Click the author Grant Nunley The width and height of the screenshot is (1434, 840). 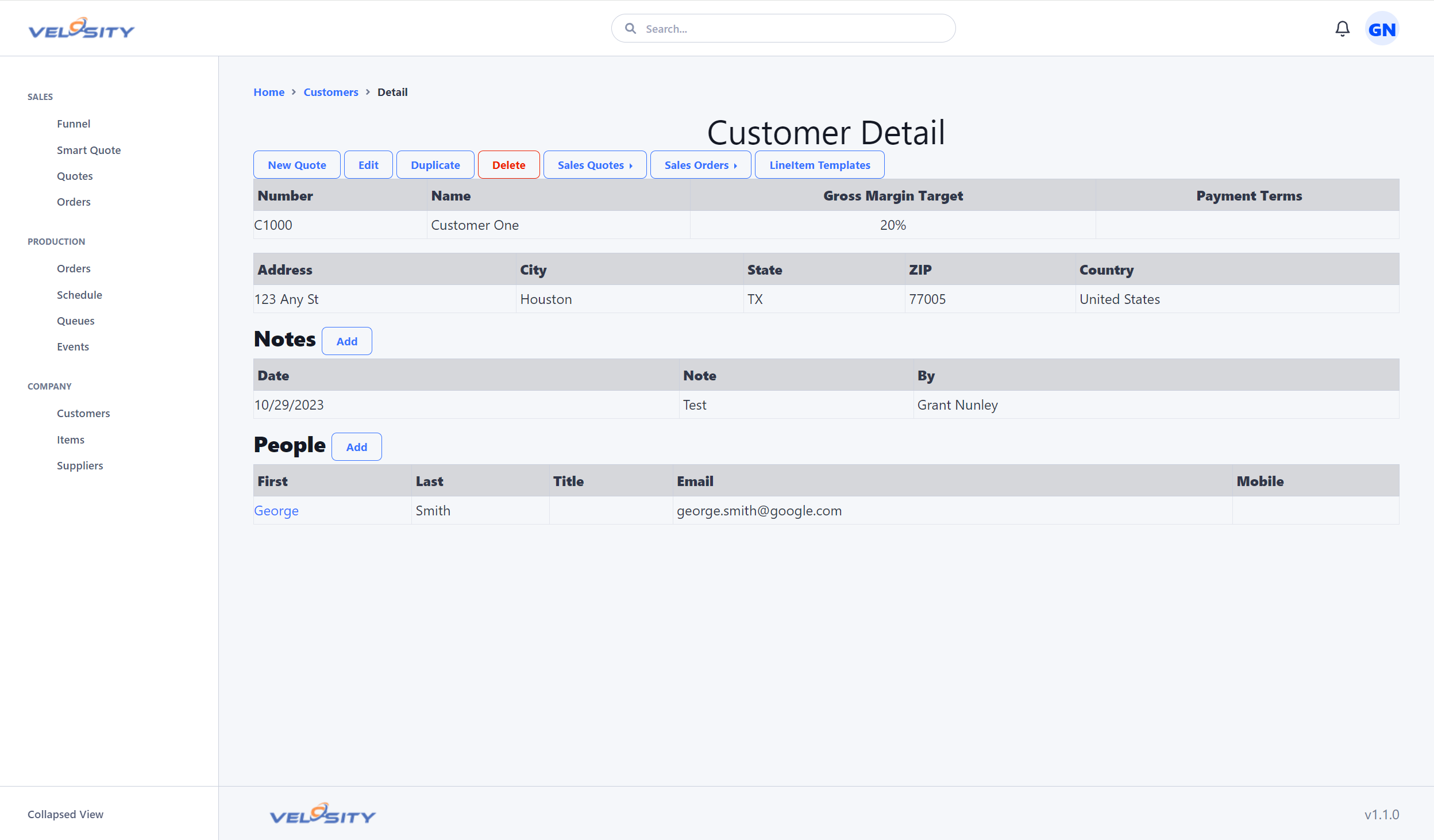coord(958,405)
